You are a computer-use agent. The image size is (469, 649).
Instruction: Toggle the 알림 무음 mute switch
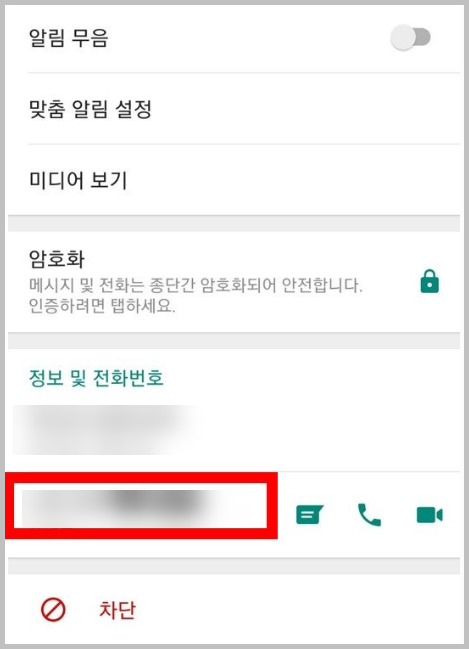pyautogui.click(x=410, y=38)
